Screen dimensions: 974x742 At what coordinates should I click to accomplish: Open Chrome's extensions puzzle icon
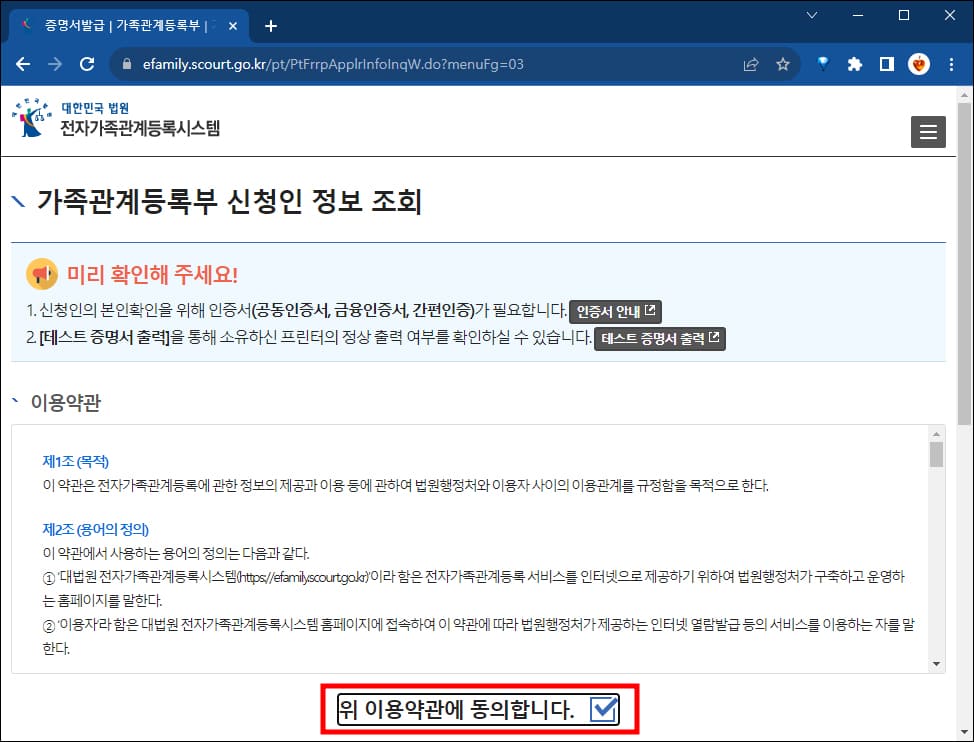[x=854, y=64]
